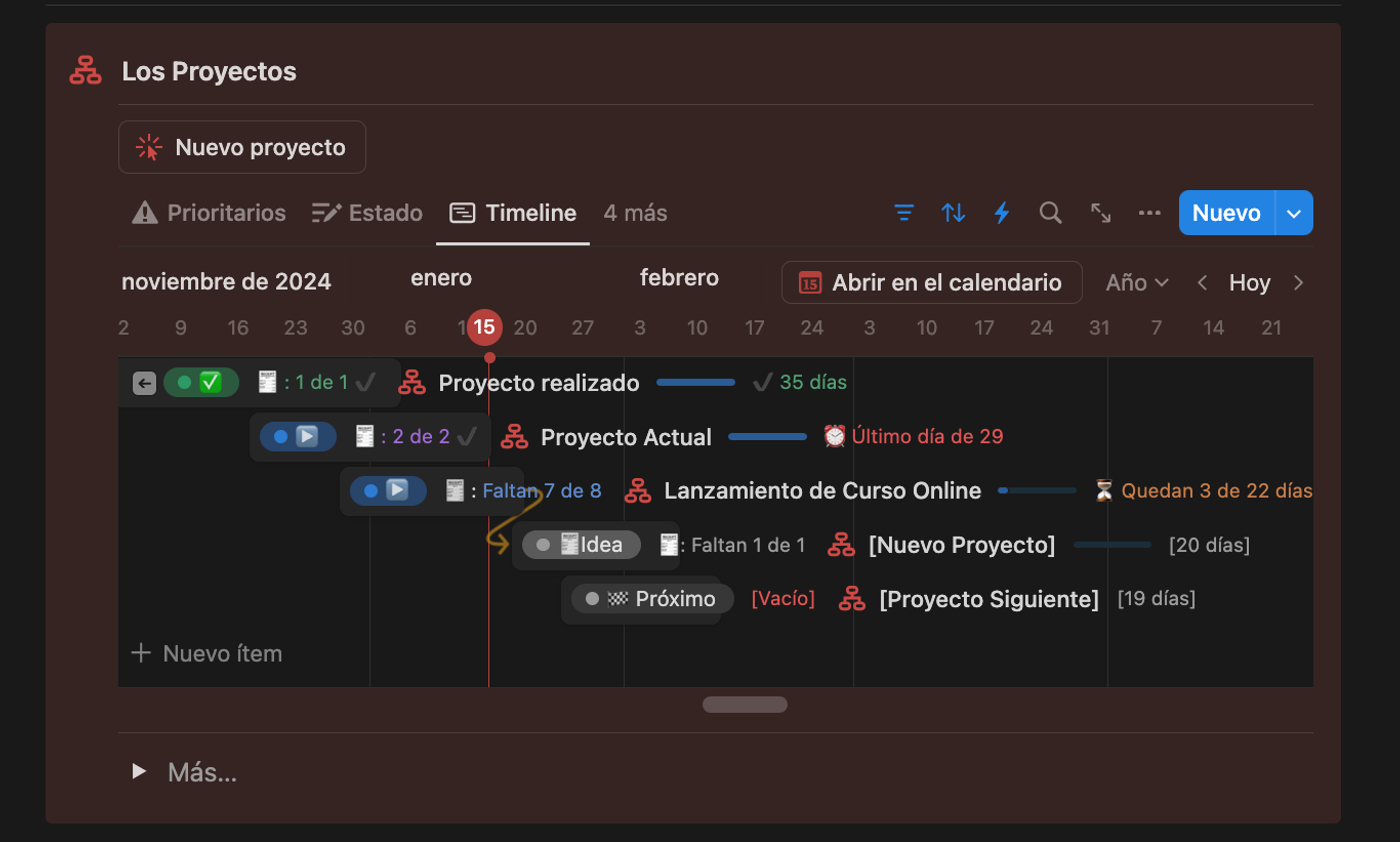The image size is (1400, 842).
Task: Click hierarchy icon beside [Proyecto Siguiente]
Action: pos(852,599)
